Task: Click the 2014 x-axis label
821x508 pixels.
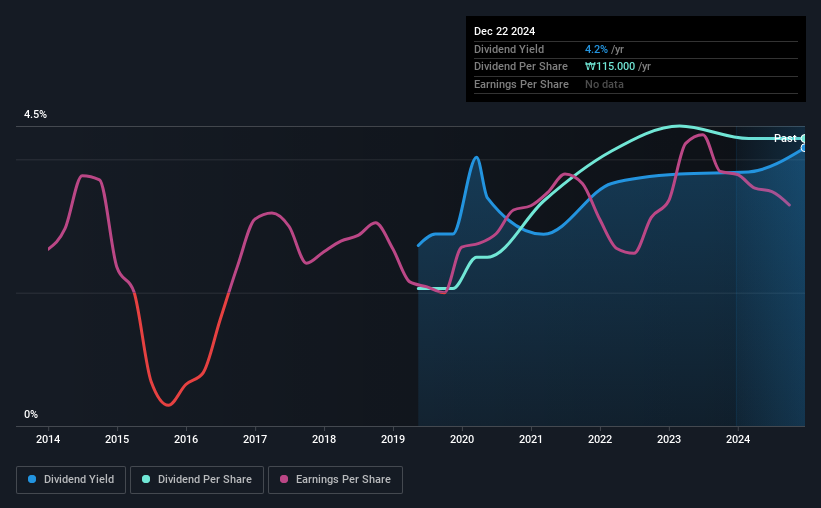Action: (x=48, y=439)
